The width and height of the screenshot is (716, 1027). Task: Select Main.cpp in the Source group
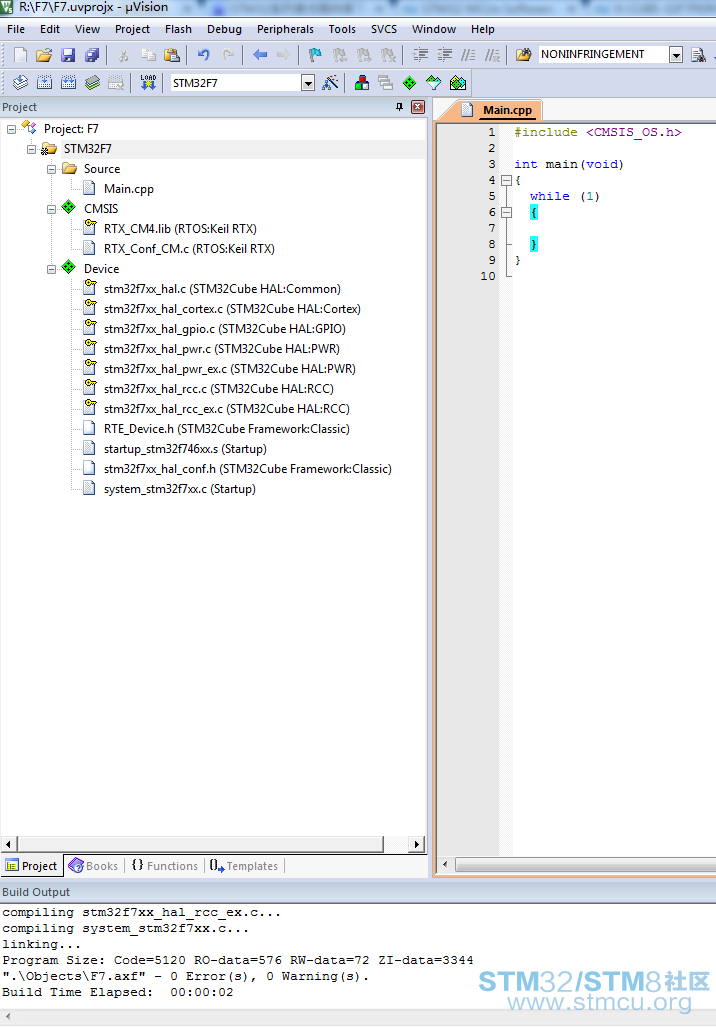click(x=128, y=189)
